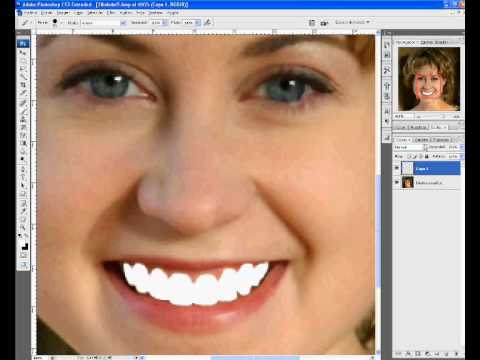Click the foreground/background color swatches

point(24,246)
